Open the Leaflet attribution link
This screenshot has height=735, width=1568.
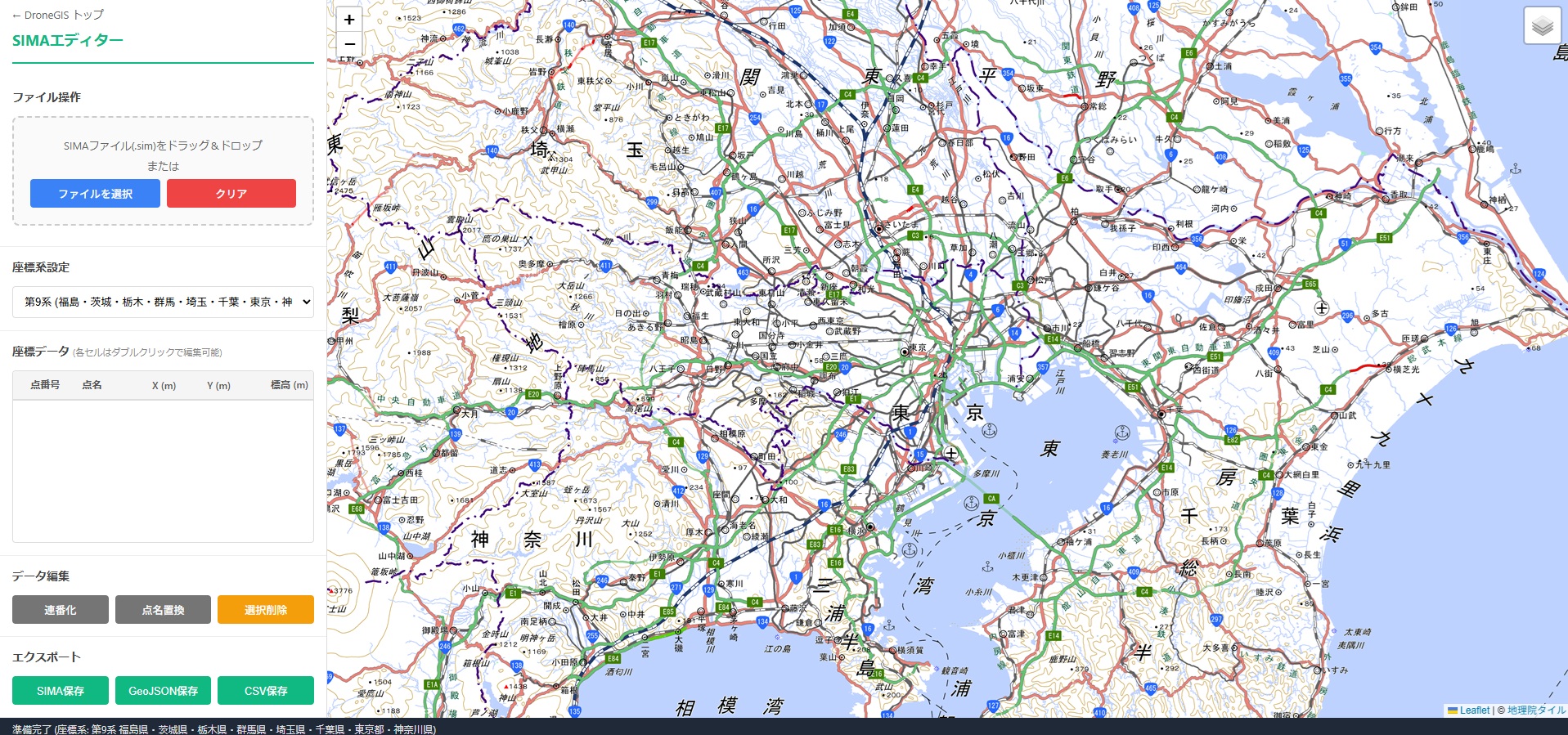[1474, 710]
